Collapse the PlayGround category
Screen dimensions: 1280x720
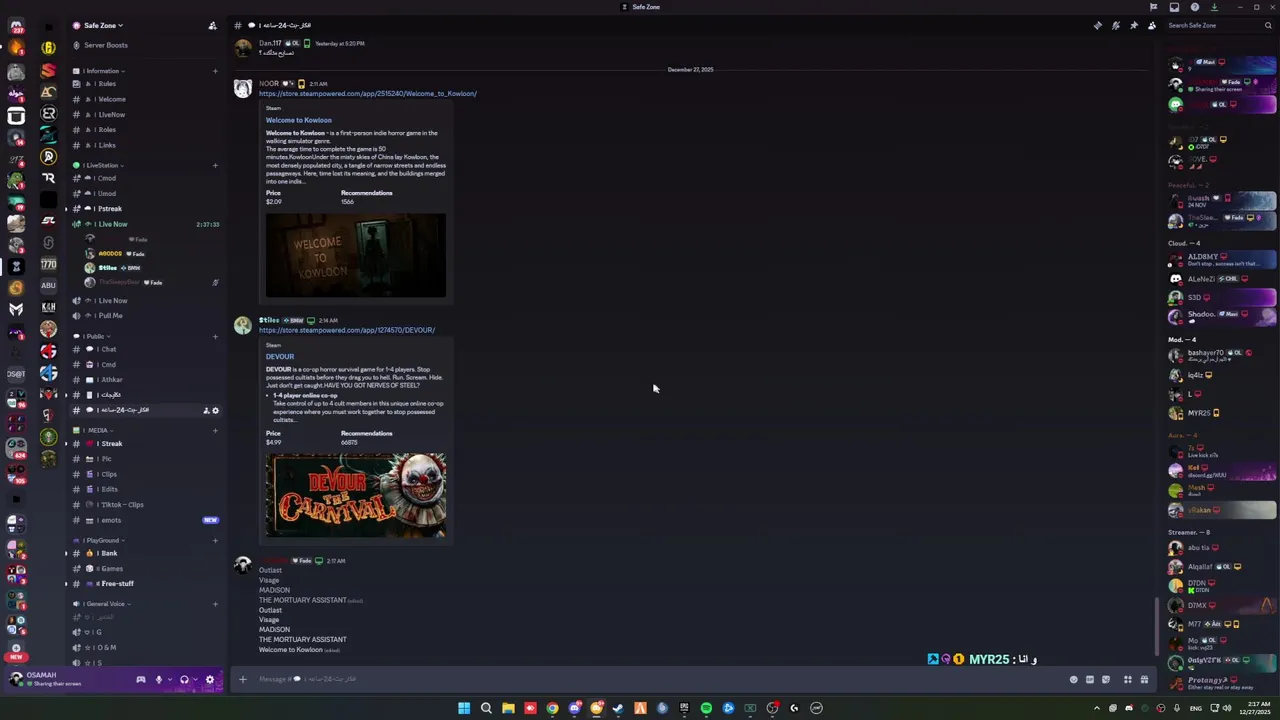[100, 540]
